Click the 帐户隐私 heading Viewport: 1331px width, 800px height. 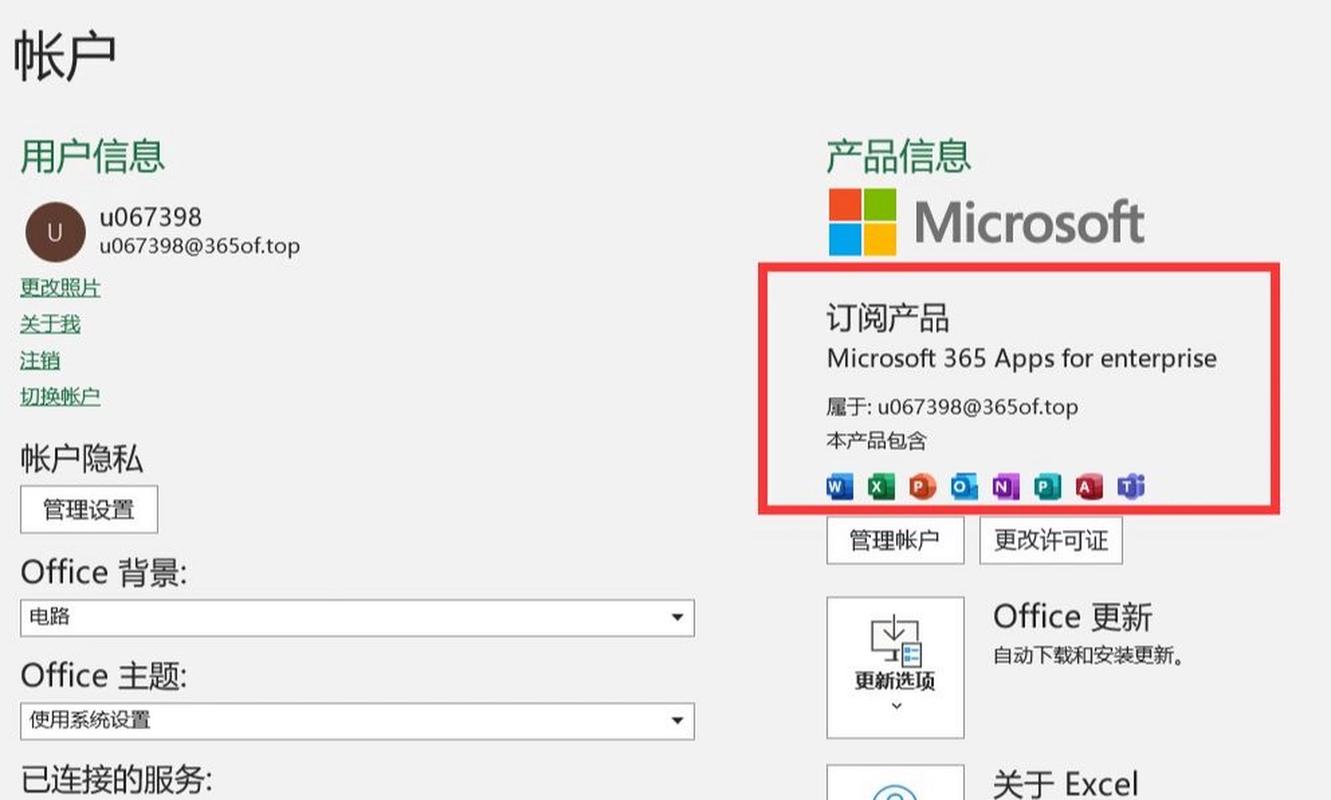coord(82,459)
